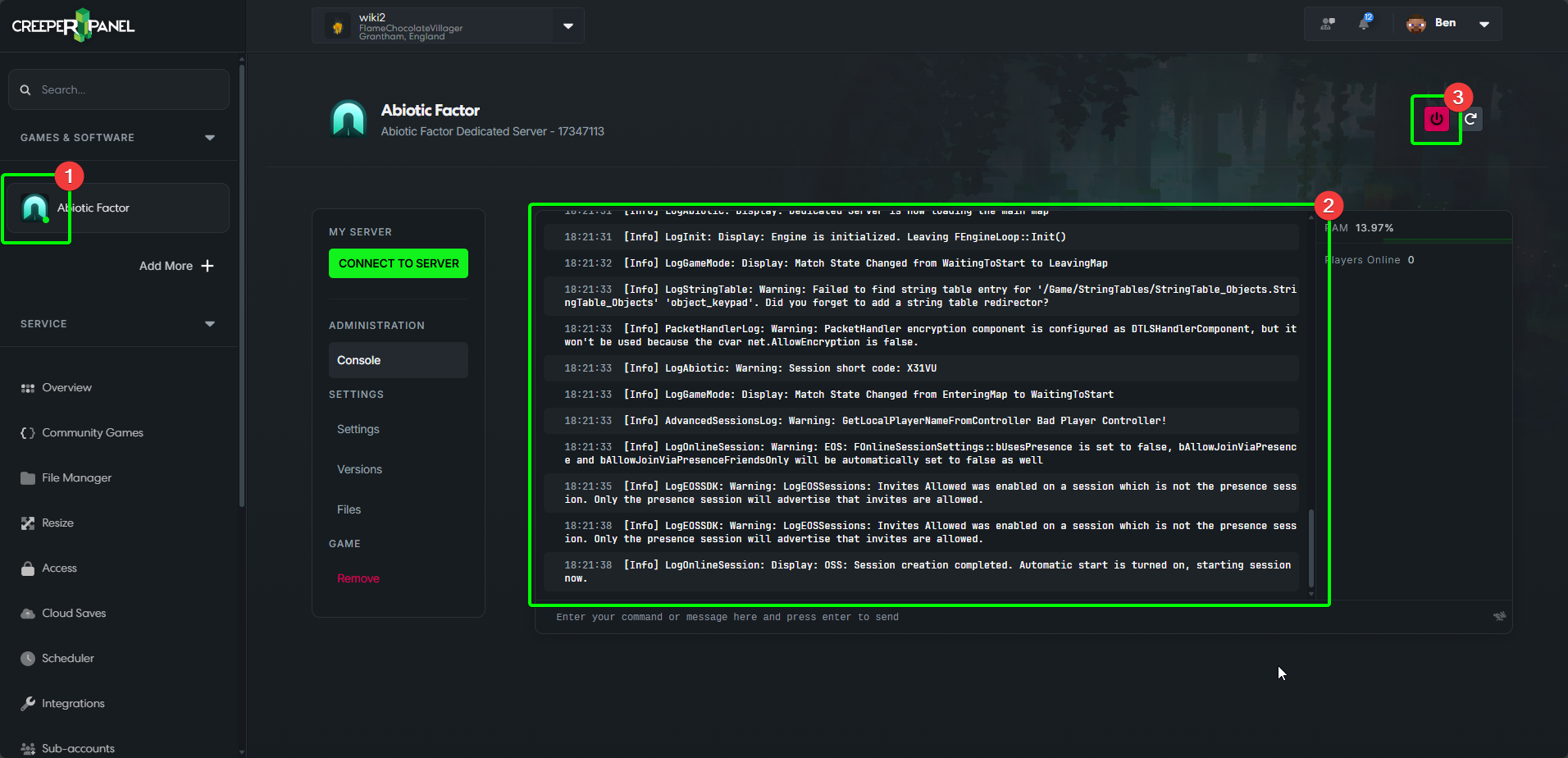
Task: Open the Files section
Action: (x=349, y=510)
